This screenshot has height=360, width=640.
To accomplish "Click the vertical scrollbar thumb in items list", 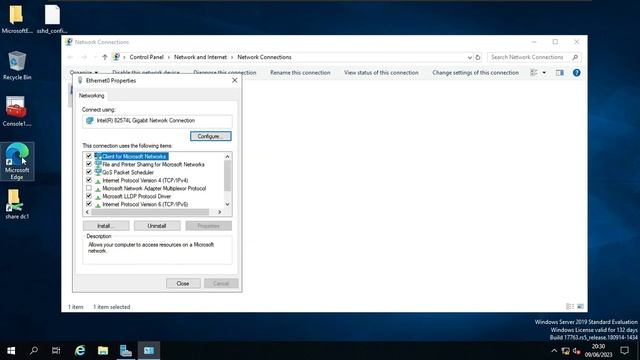I will tap(227, 176).
